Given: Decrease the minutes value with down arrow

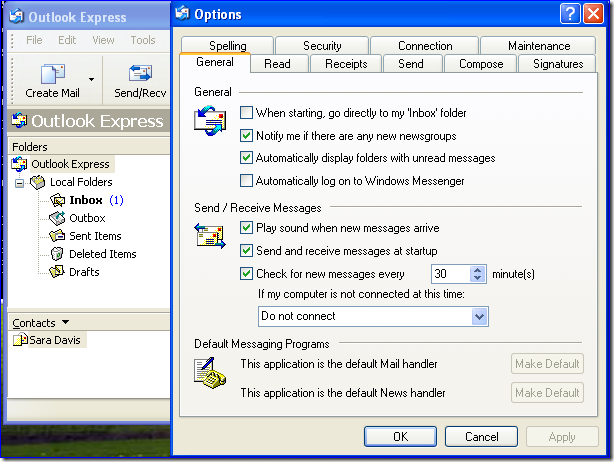Looking at the screenshot, I should click(477, 278).
